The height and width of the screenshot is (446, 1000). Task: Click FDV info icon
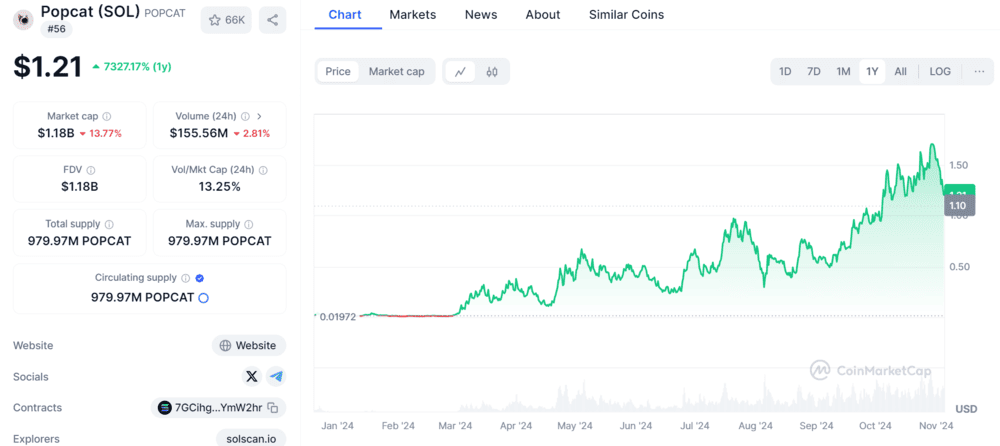point(91,170)
